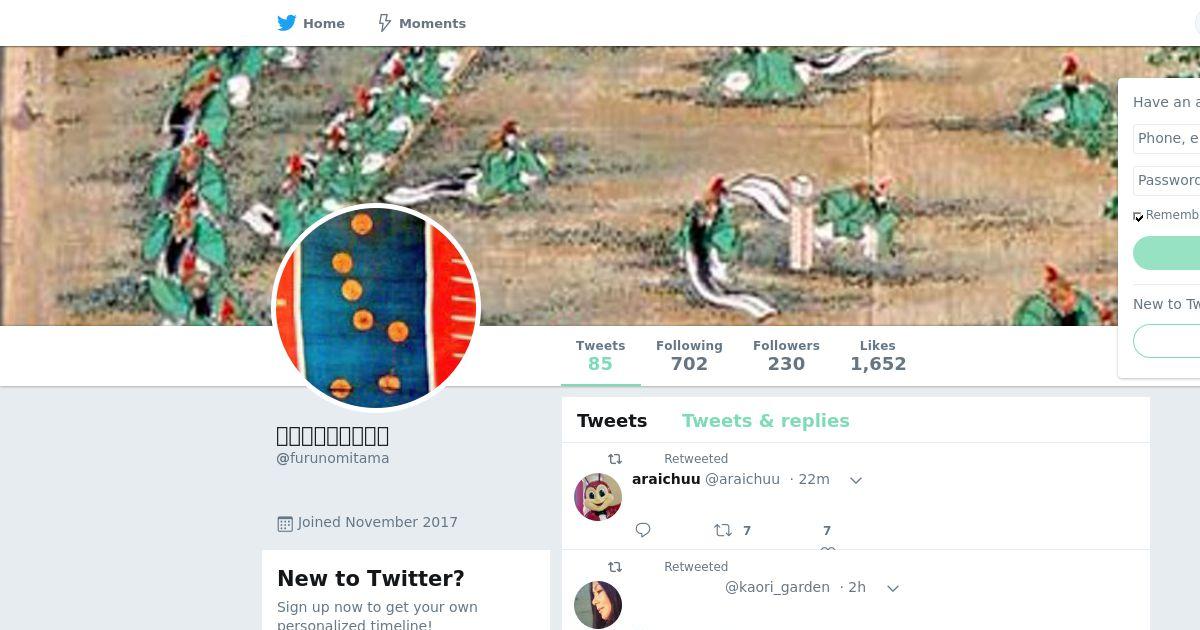Image resolution: width=1200 pixels, height=630 pixels.
Task: Click the retweeted indicator icon above araichuu
Action: pos(615,459)
